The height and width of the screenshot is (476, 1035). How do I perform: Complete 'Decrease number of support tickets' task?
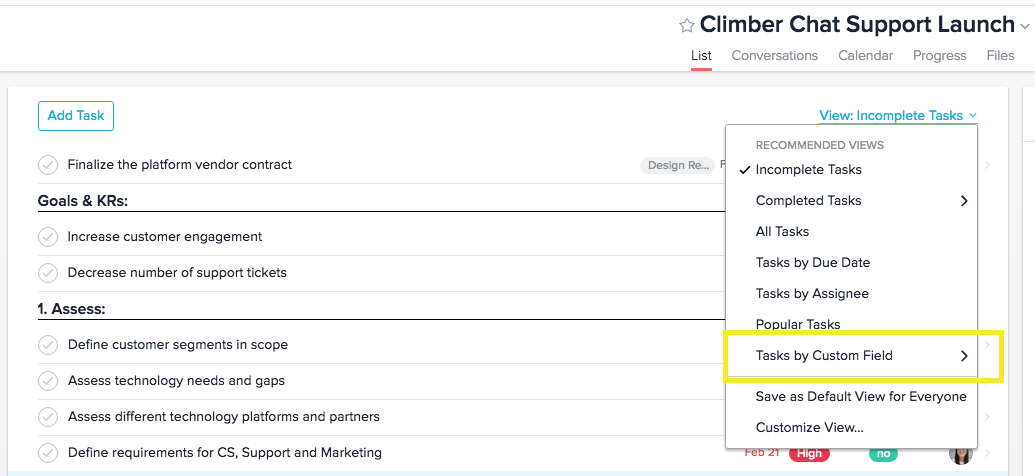pos(48,273)
